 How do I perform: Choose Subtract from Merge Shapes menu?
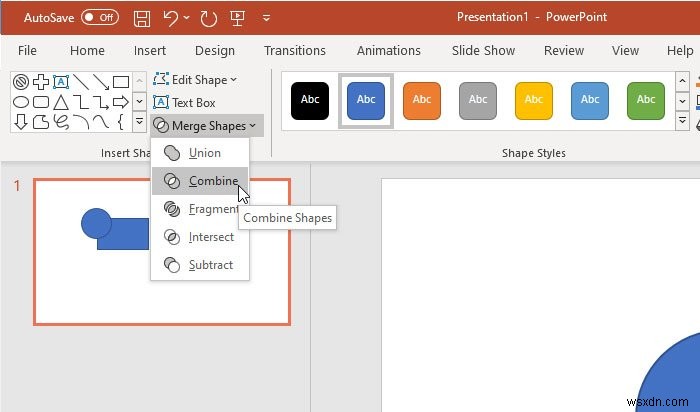point(200,265)
